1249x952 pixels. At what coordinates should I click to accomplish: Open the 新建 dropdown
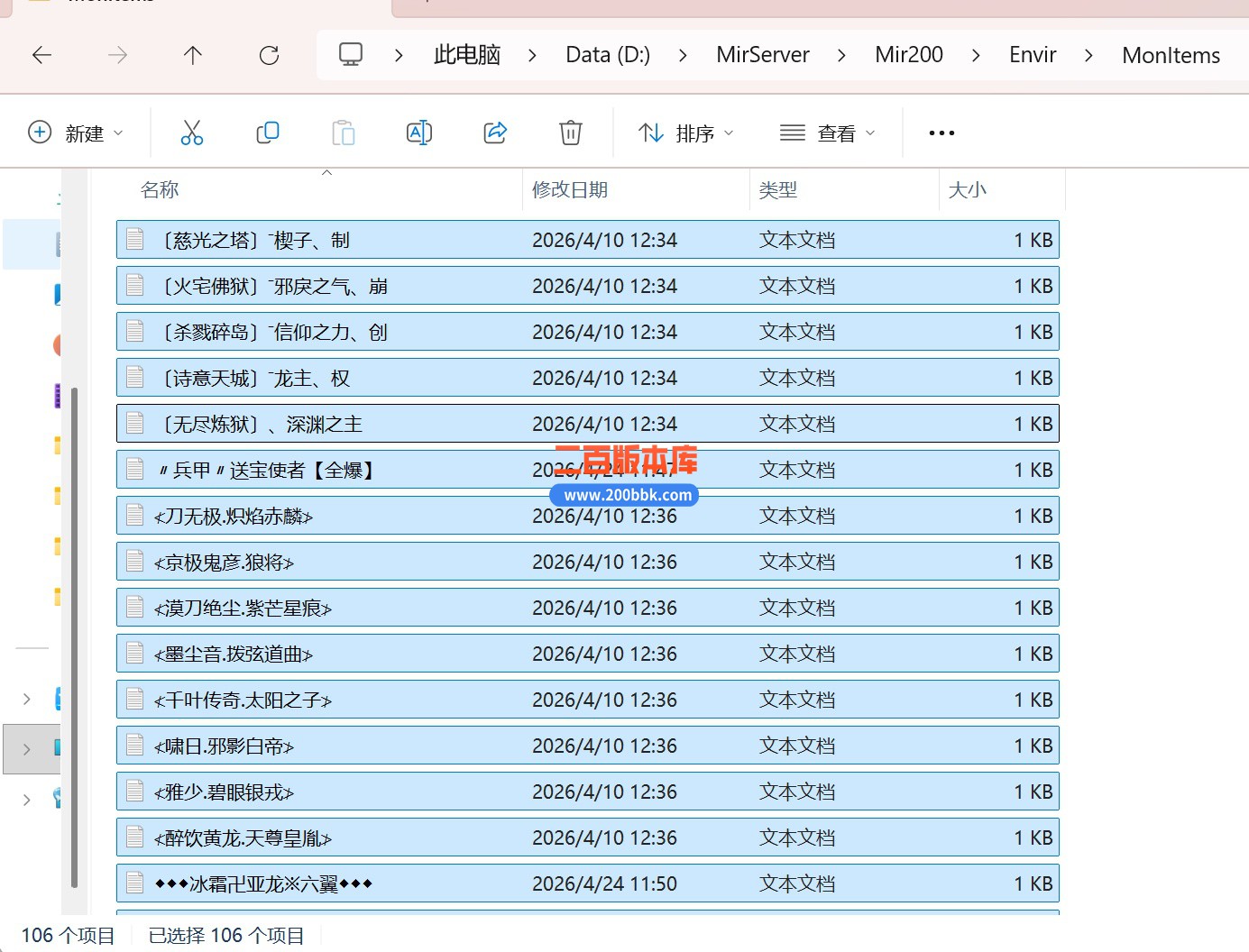point(77,133)
